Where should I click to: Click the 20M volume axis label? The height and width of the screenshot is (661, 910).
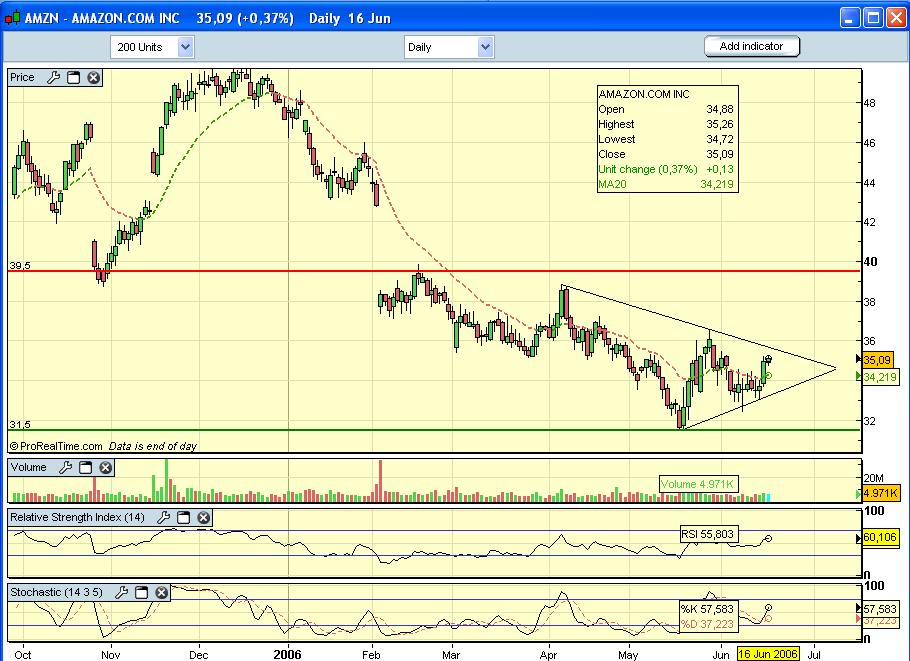[873, 478]
